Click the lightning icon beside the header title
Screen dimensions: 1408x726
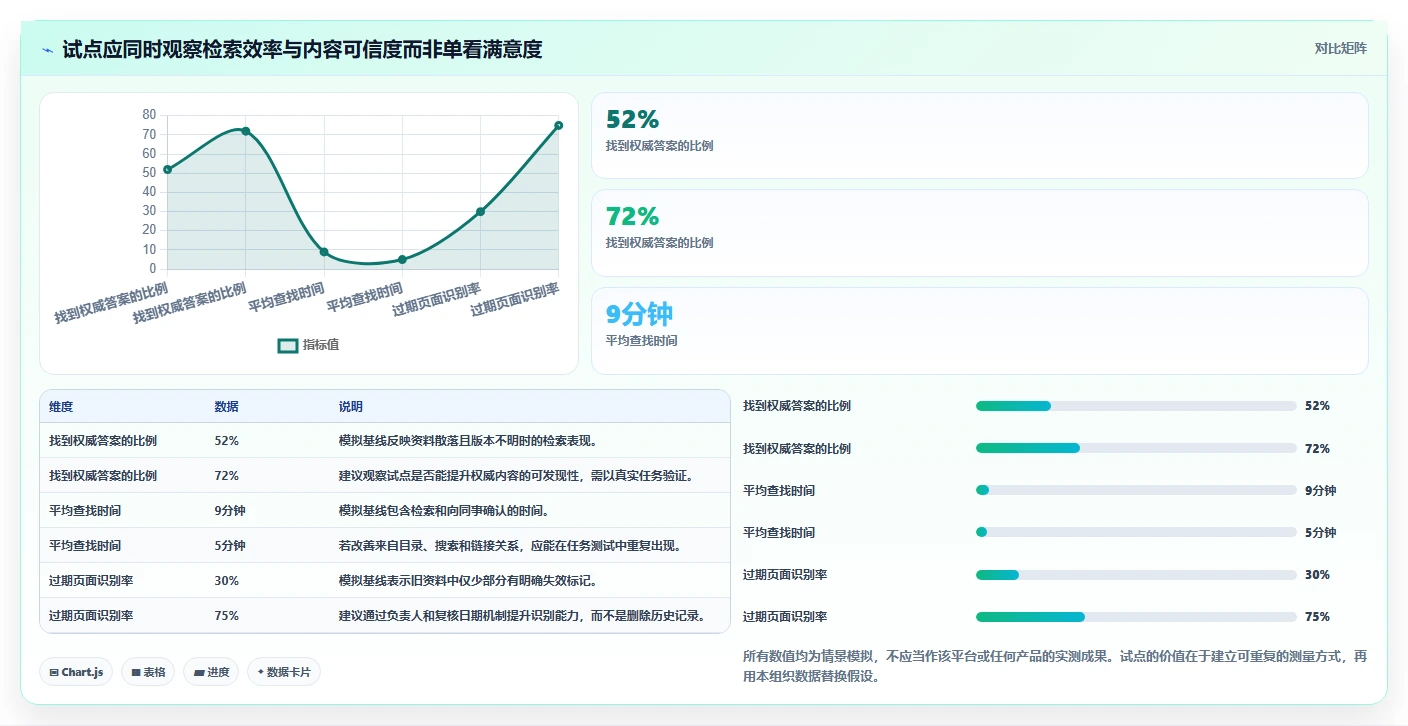(48, 50)
